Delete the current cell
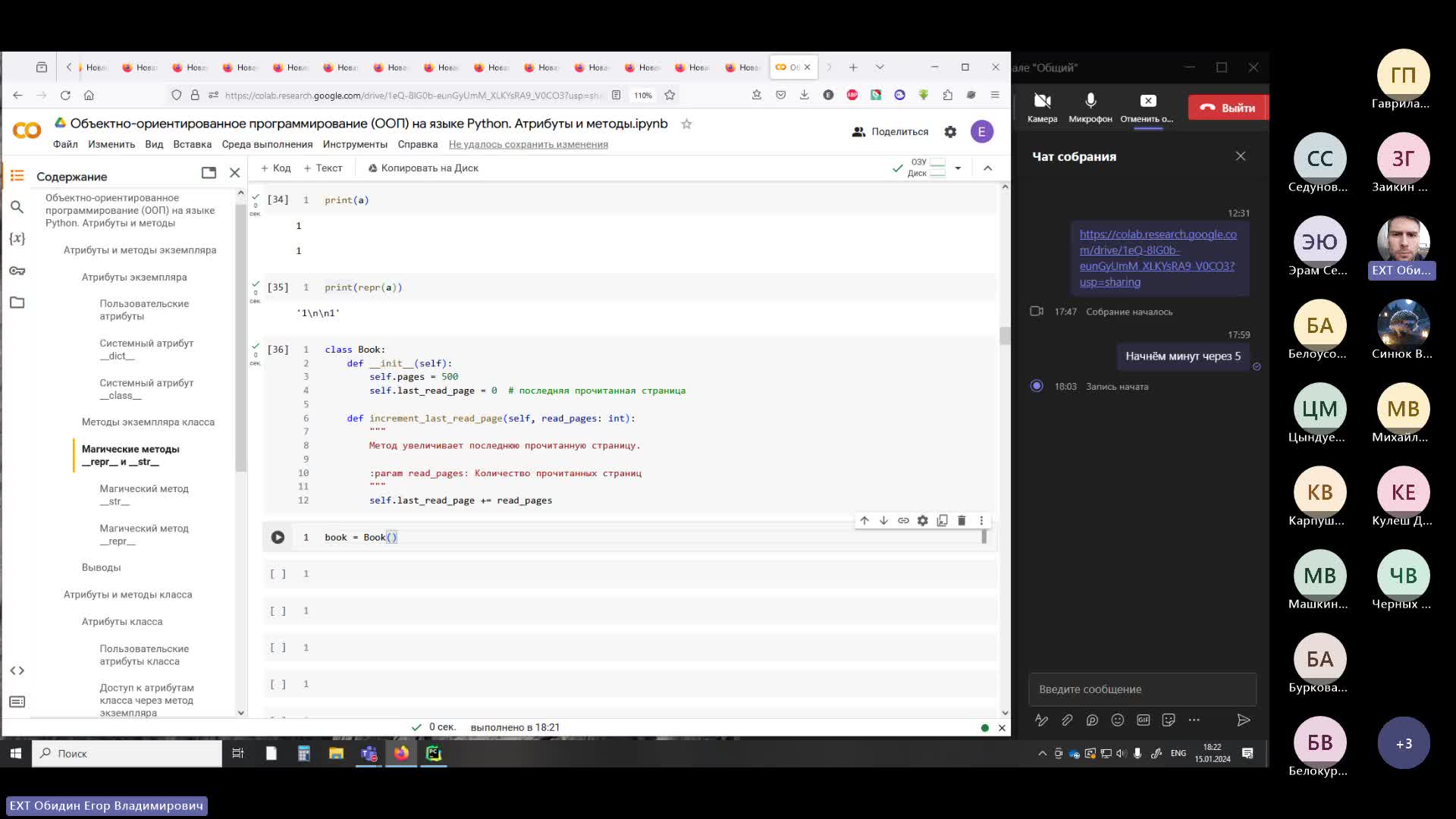The height and width of the screenshot is (819, 1456). (962, 520)
